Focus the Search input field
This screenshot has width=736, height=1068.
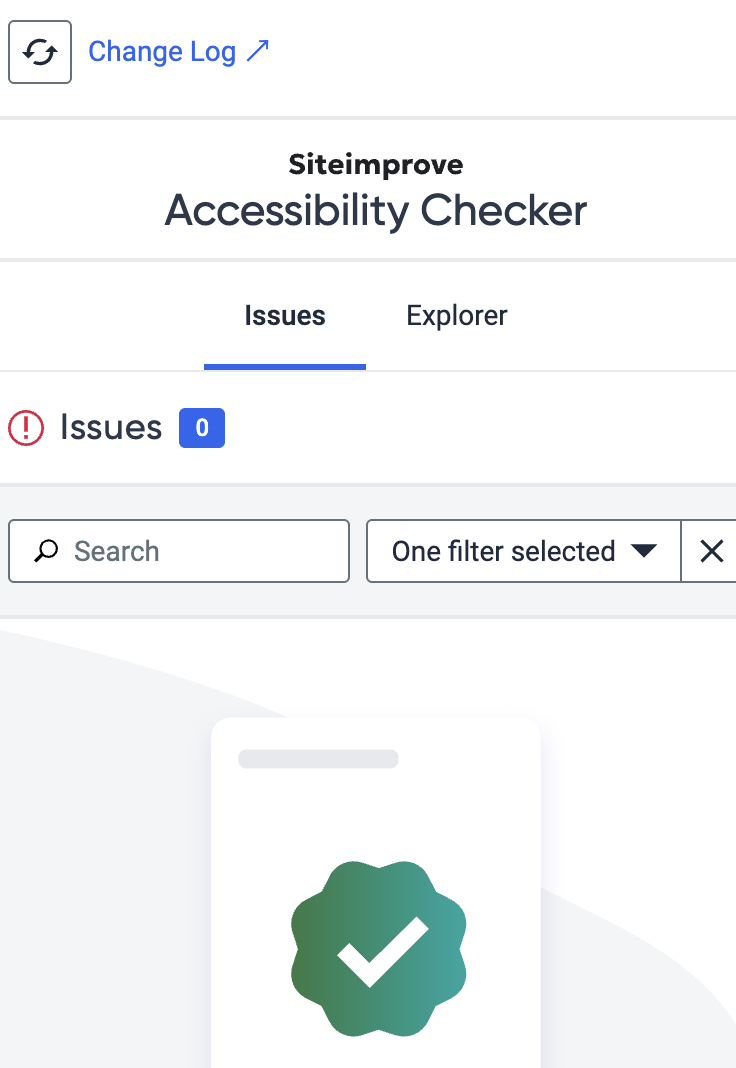179,551
